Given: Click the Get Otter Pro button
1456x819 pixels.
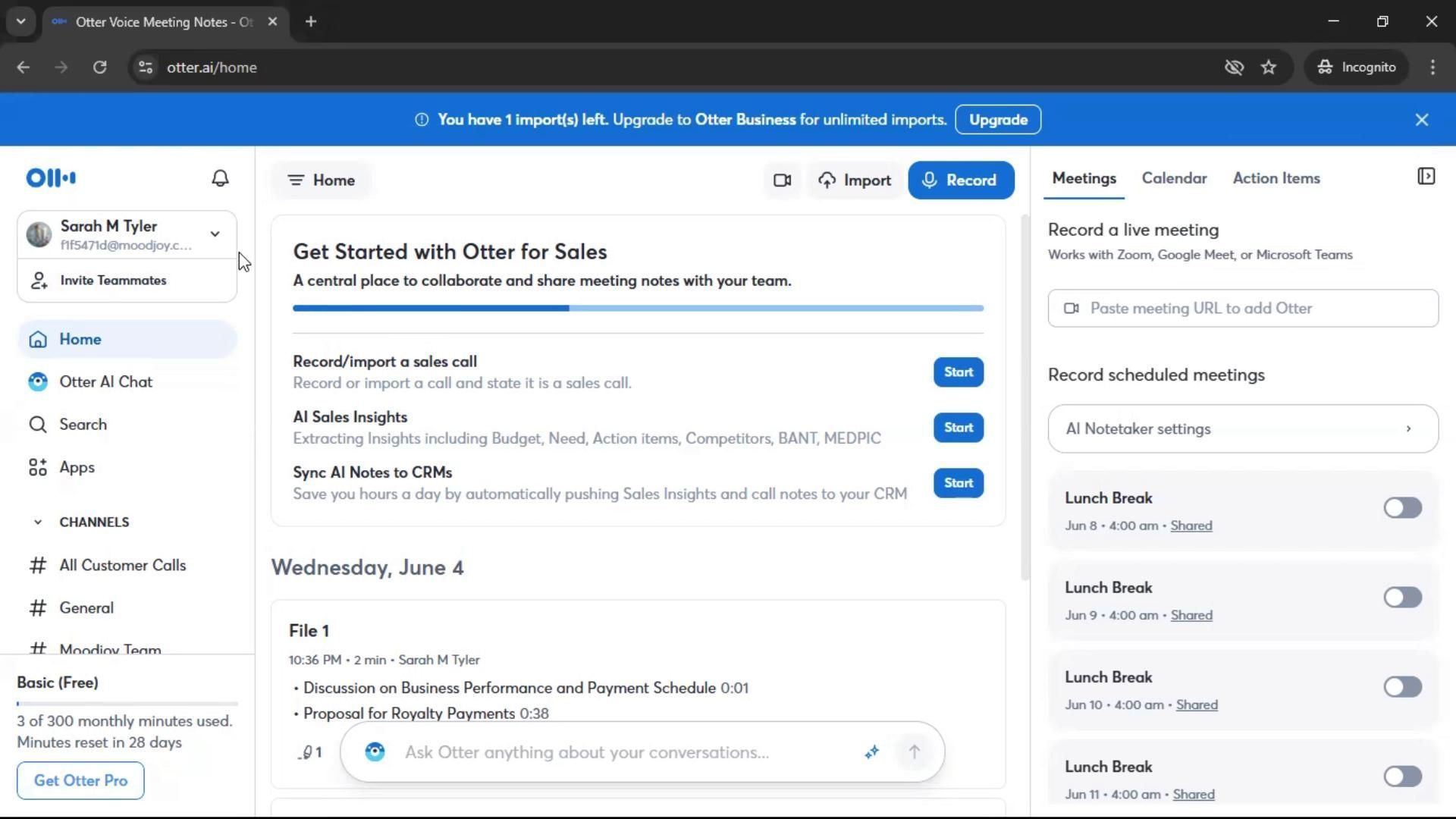Looking at the screenshot, I should (80, 780).
